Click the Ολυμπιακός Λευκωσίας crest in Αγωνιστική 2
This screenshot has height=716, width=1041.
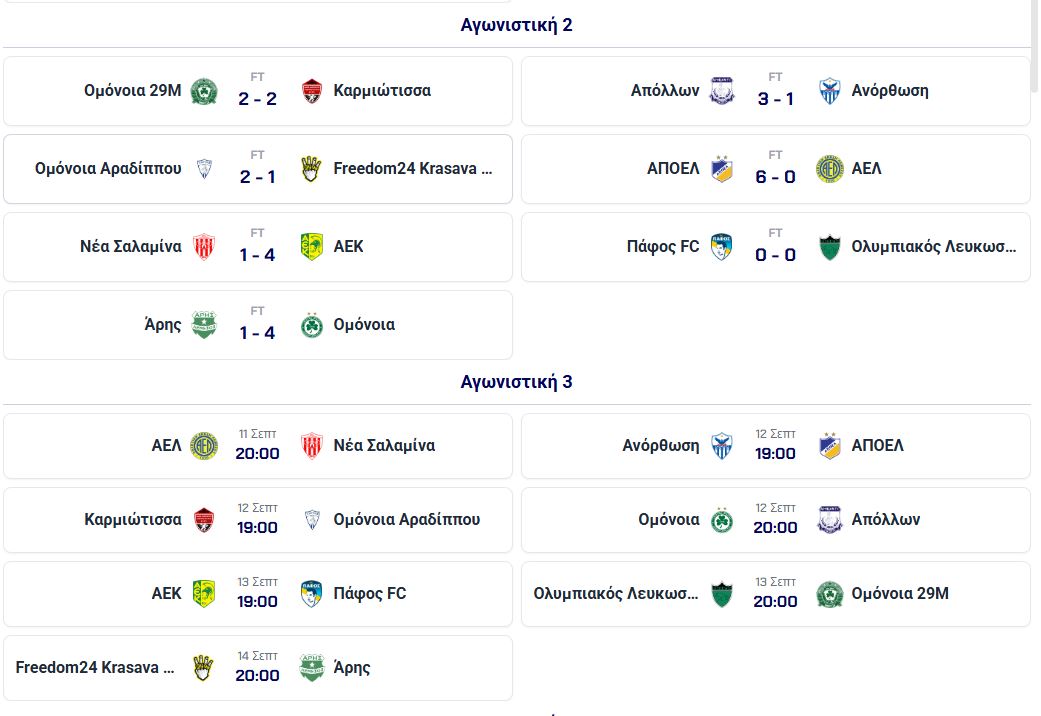click(x=830, y=247)
